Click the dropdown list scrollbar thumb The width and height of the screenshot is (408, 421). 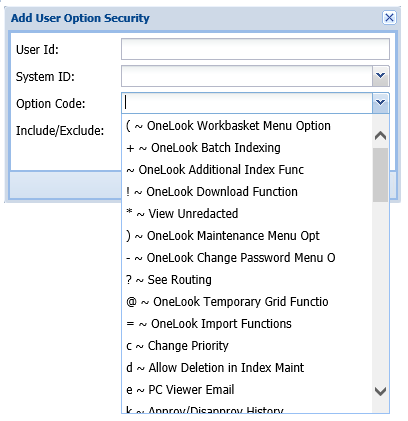coord(380,175)
